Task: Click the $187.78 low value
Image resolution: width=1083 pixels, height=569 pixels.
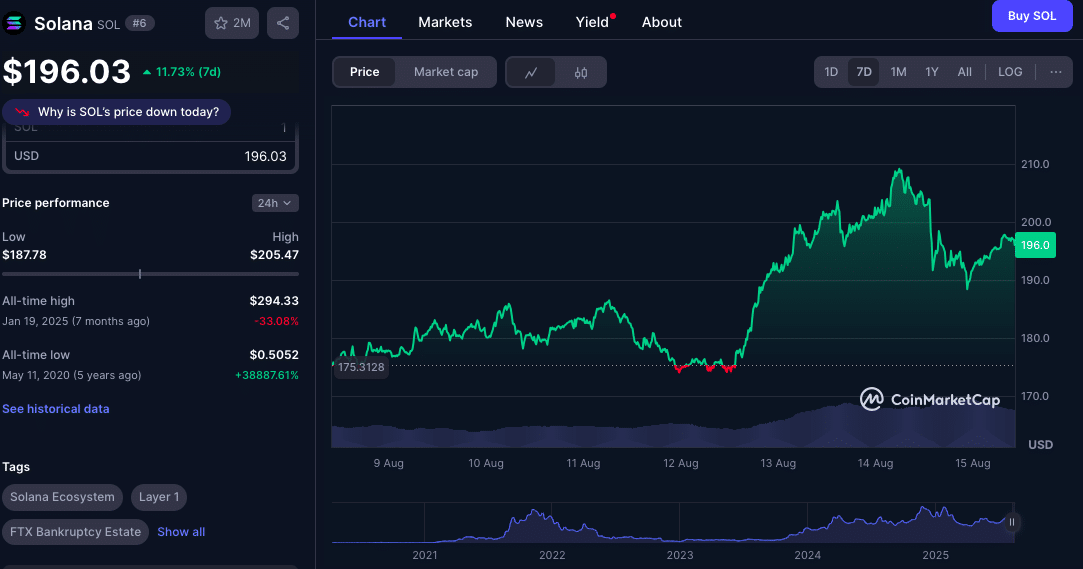Action: pos(24,255)
